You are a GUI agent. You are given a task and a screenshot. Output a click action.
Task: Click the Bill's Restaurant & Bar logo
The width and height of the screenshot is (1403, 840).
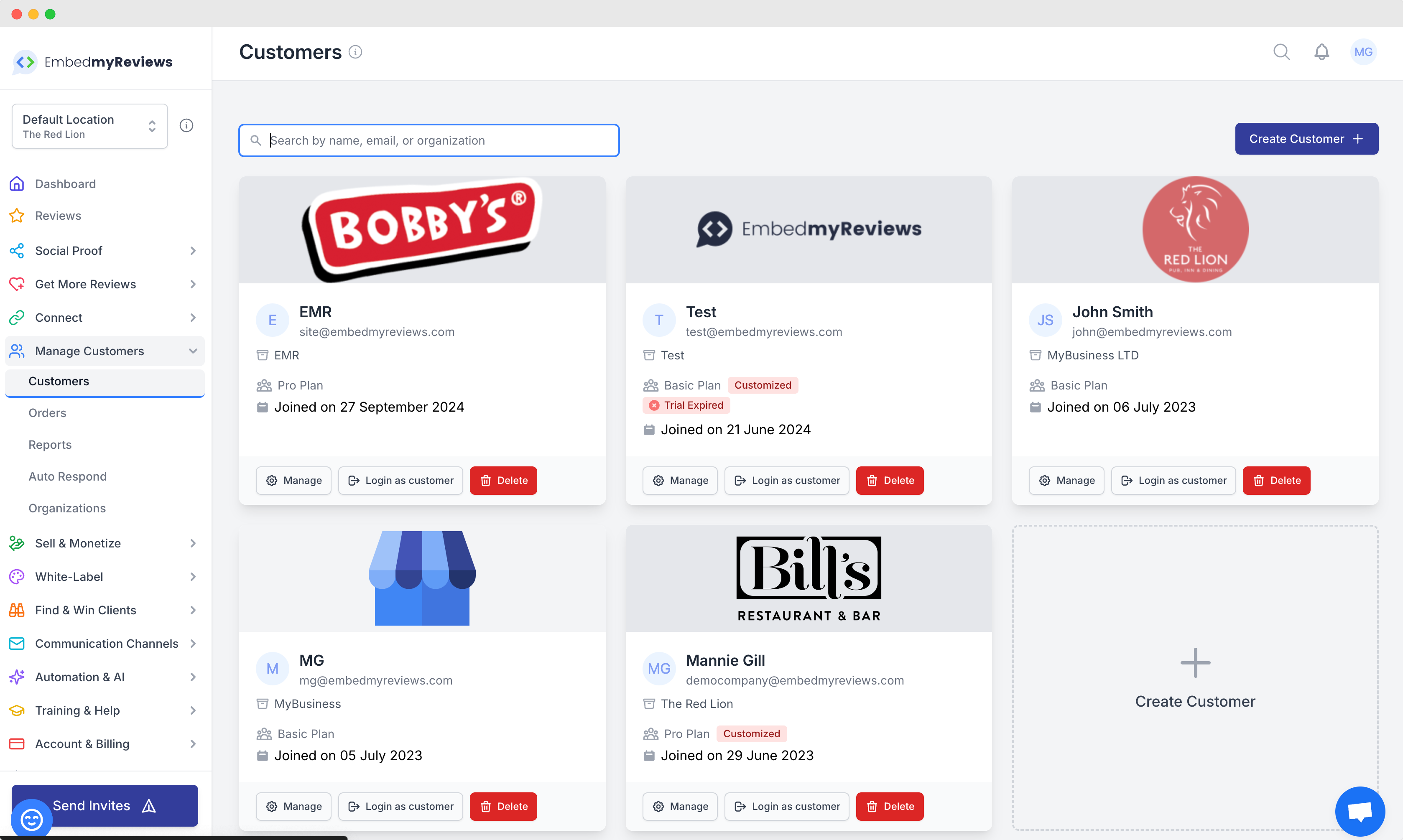(x=809, y=578)
